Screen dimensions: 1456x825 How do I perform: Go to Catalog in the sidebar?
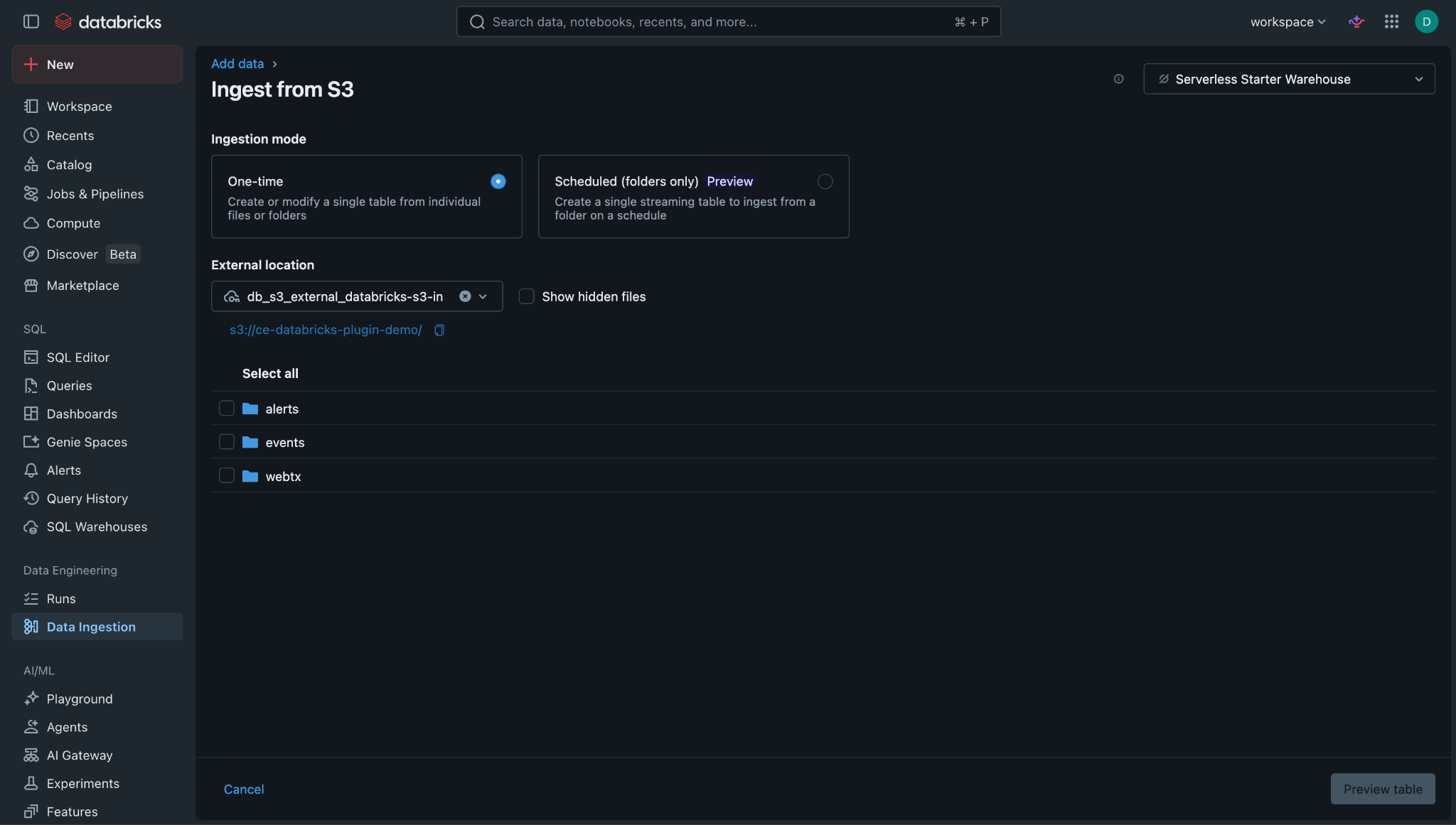click(x=97, y=165)
